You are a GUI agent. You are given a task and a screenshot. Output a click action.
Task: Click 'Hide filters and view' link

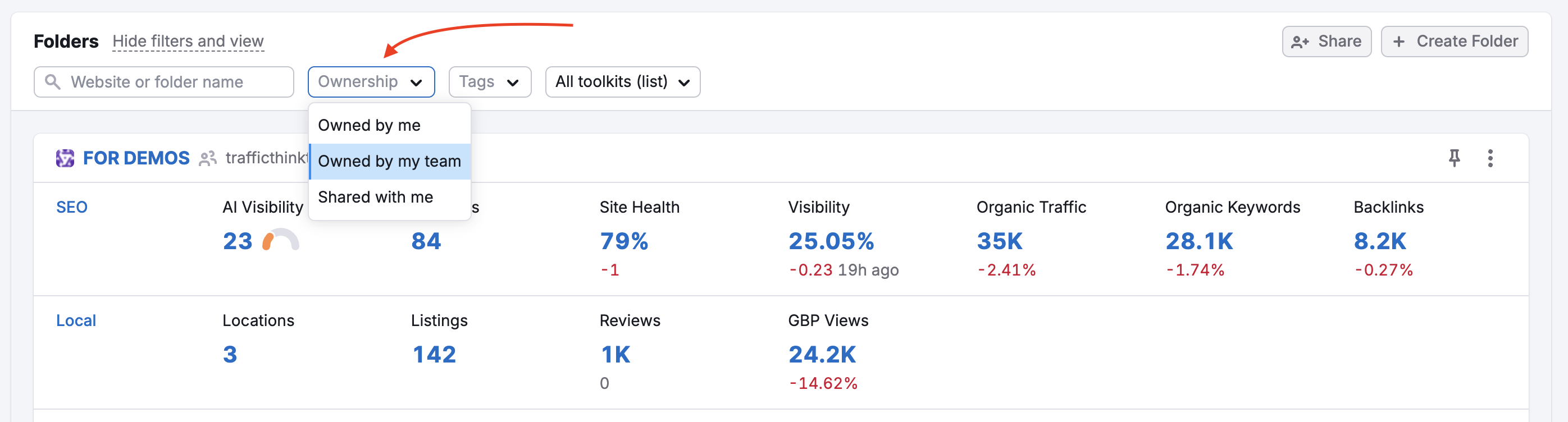[x=188, y=42]
